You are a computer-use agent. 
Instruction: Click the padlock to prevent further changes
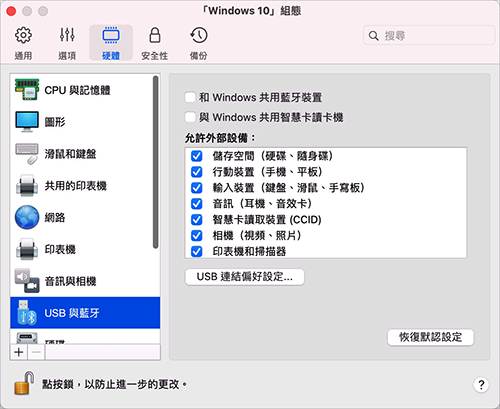pos(24,383)
